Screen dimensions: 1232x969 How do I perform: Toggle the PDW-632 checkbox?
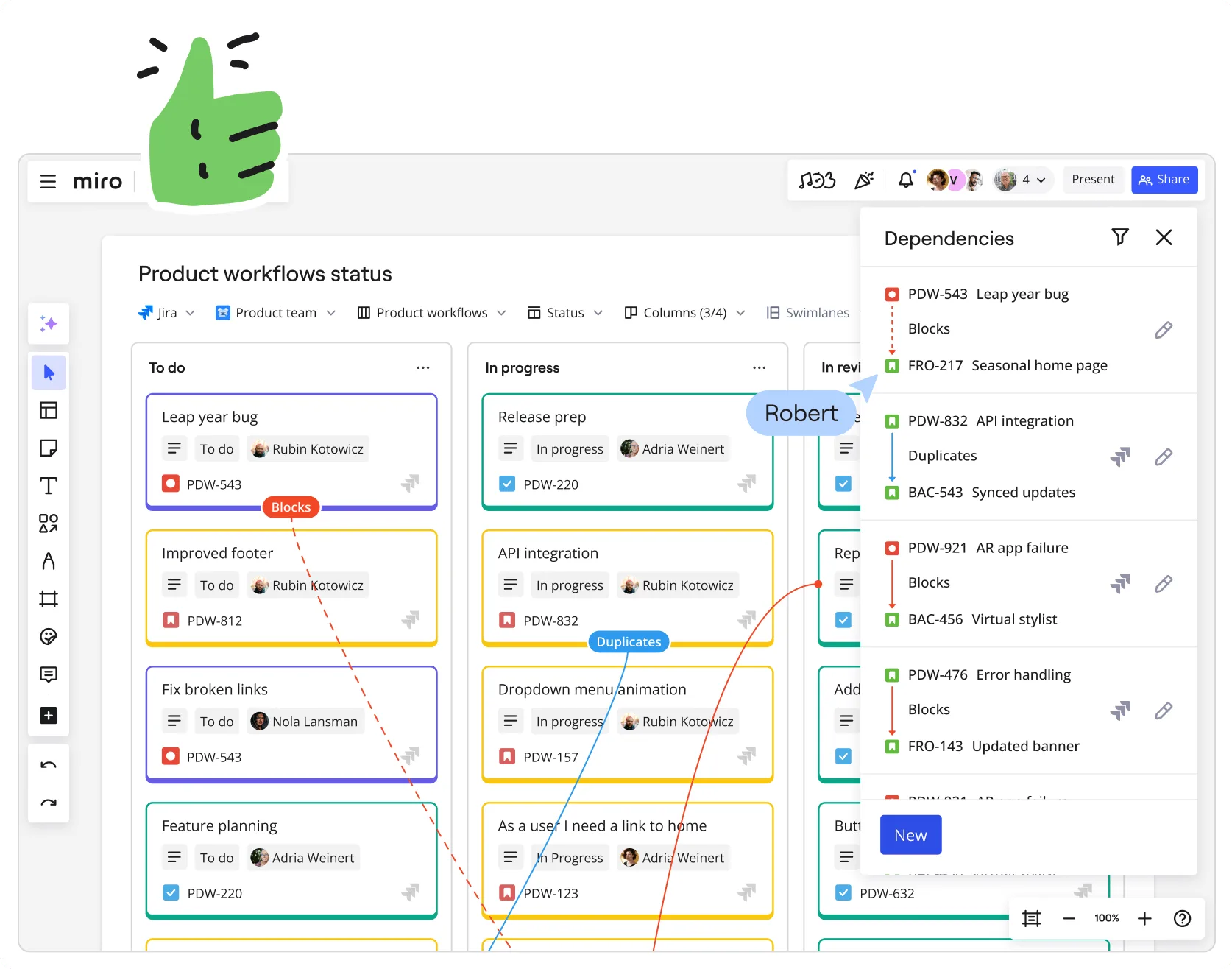coord(843,892)
